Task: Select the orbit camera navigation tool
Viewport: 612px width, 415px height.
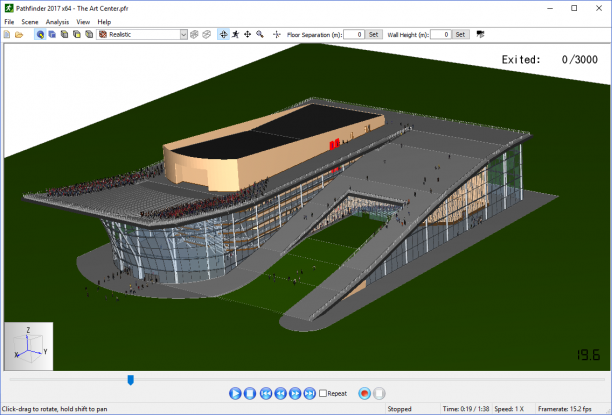Action: [223, 35]
